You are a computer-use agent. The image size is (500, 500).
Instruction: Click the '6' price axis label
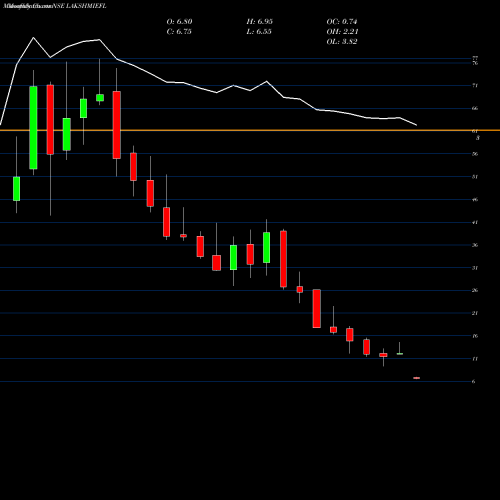pyautogui.click(x=474, y=382)
